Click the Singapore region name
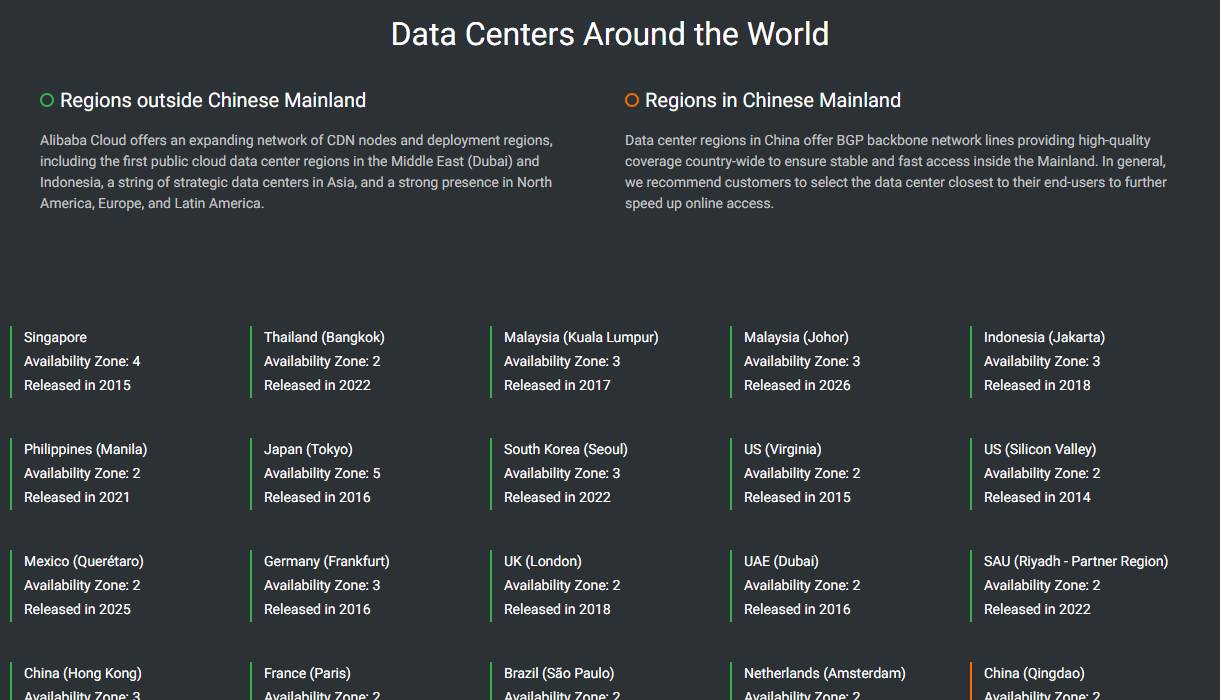Screen dimensions: 1220x700 click(55, 337)
